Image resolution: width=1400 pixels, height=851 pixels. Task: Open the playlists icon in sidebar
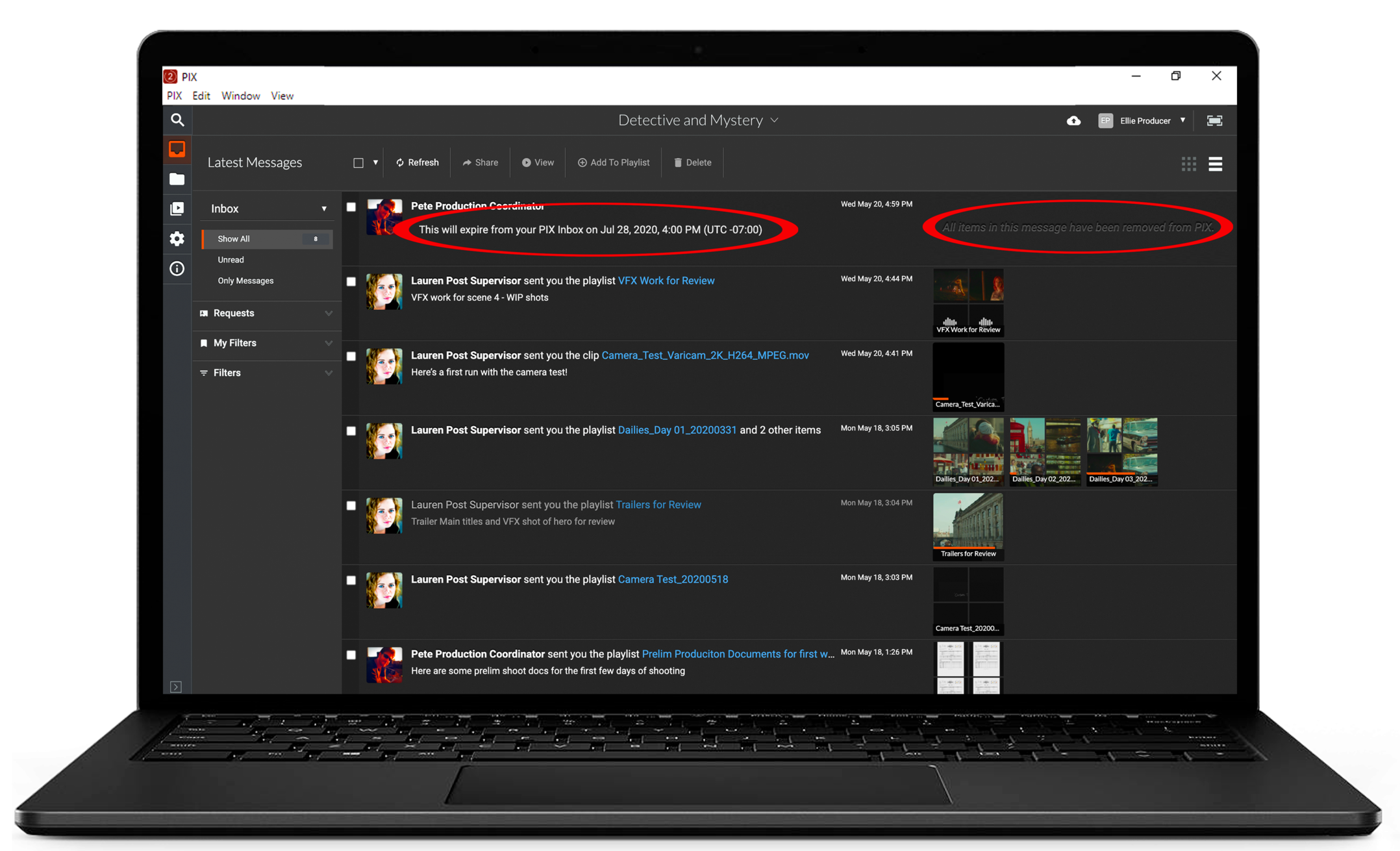click(177, 209)
